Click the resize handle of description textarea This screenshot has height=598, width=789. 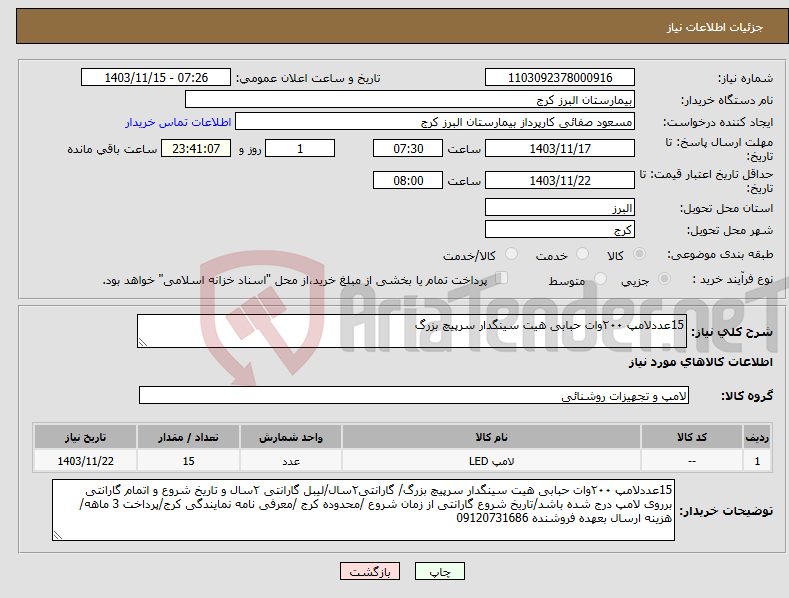(x=143, y=342)
